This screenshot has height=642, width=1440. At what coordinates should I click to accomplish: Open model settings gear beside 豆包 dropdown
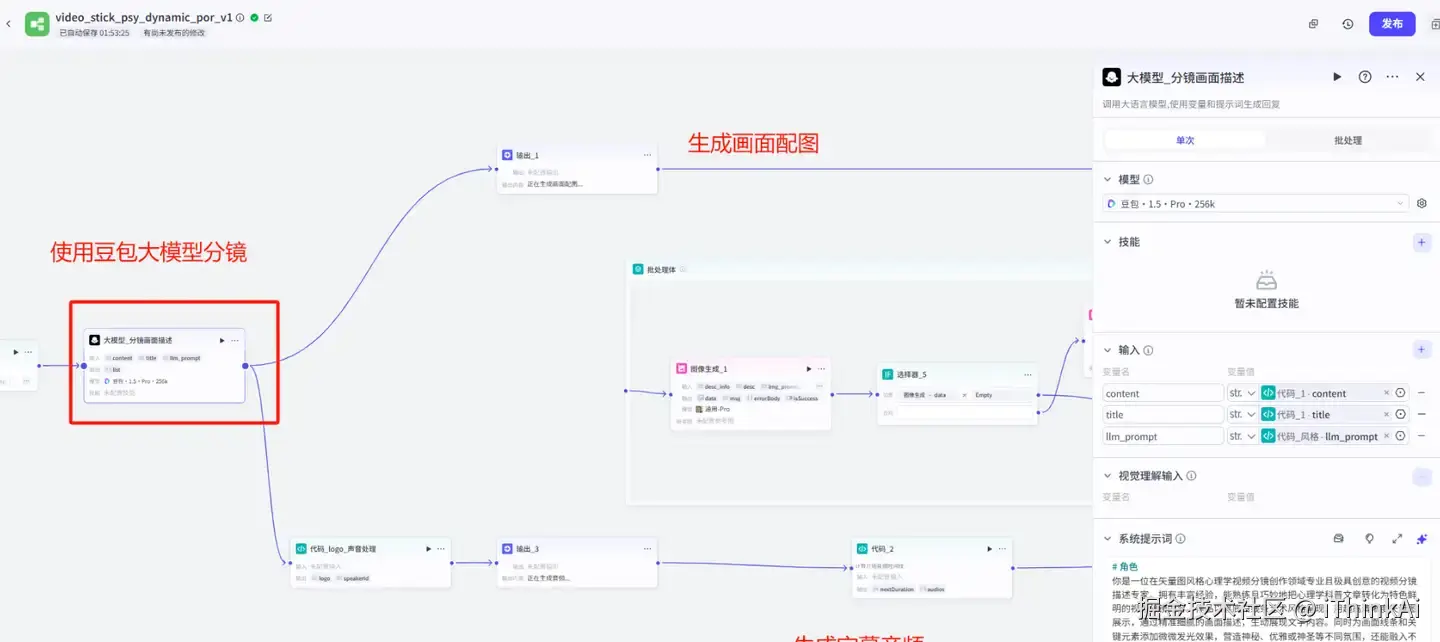[1422, 204]
